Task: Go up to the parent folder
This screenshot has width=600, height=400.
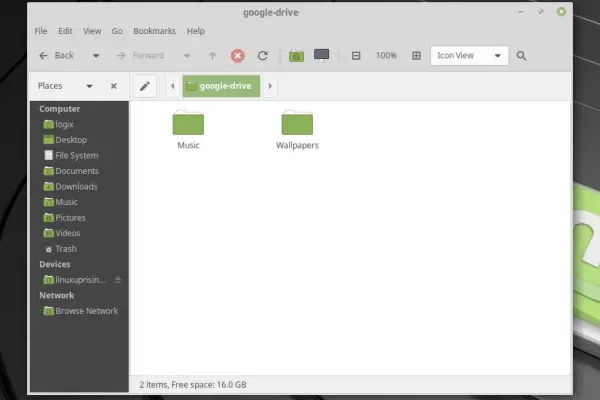Action: pyautogui.click(x=212, y=56)
